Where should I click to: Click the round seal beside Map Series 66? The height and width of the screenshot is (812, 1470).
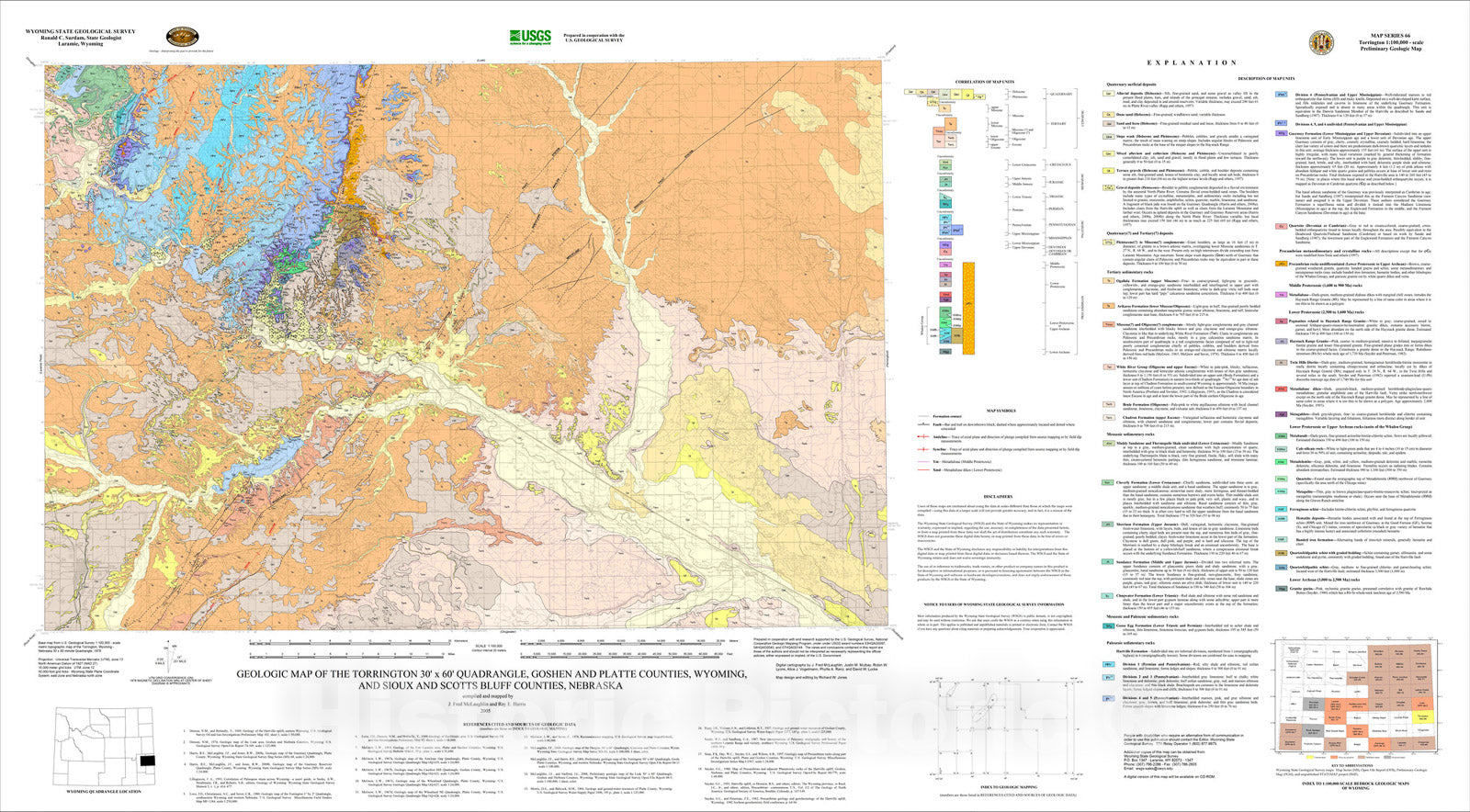point(1321,41)
